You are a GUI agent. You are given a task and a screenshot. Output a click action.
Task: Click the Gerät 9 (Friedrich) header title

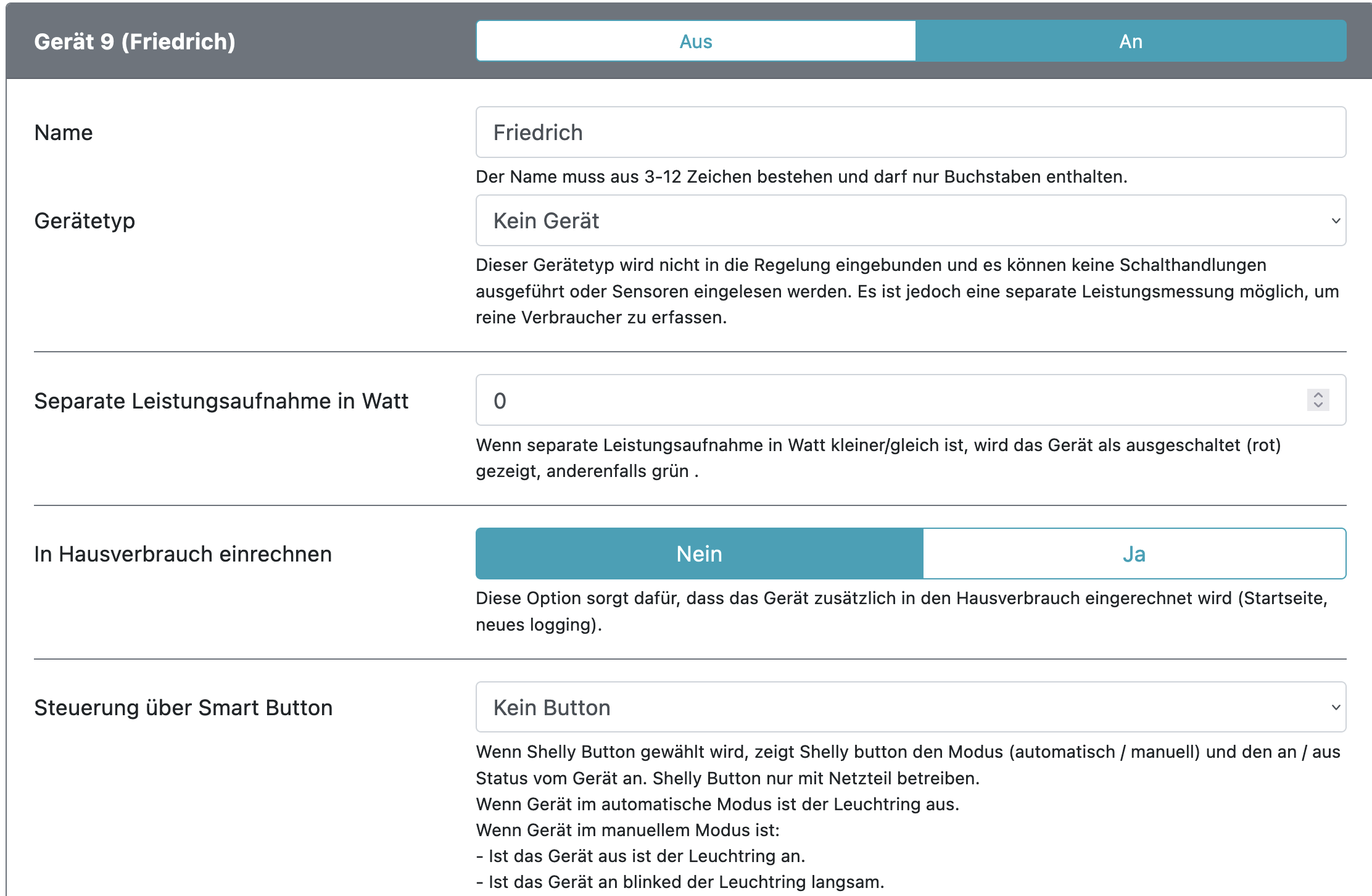134,41
